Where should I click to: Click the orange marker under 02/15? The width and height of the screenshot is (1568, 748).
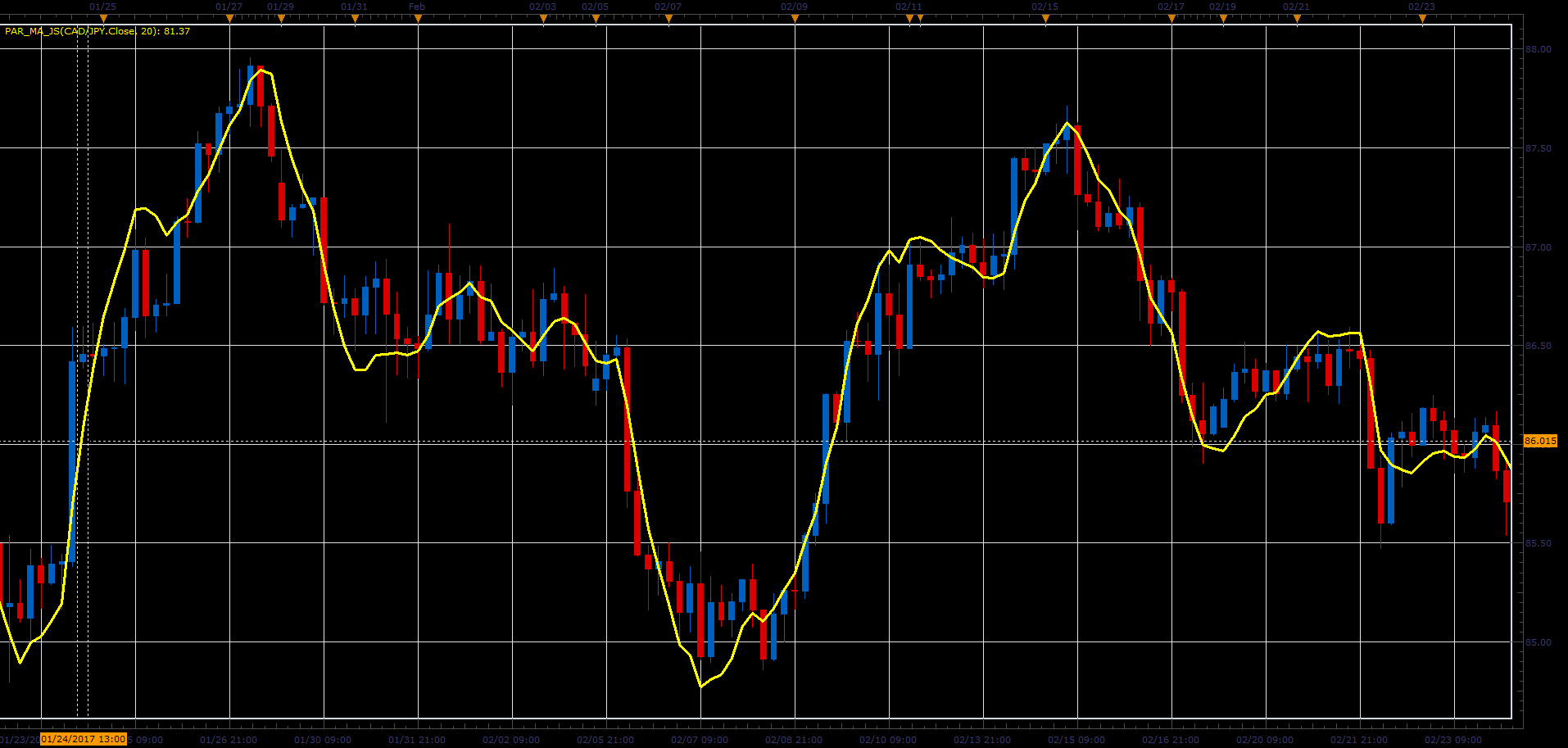(x=1045, y=19)
